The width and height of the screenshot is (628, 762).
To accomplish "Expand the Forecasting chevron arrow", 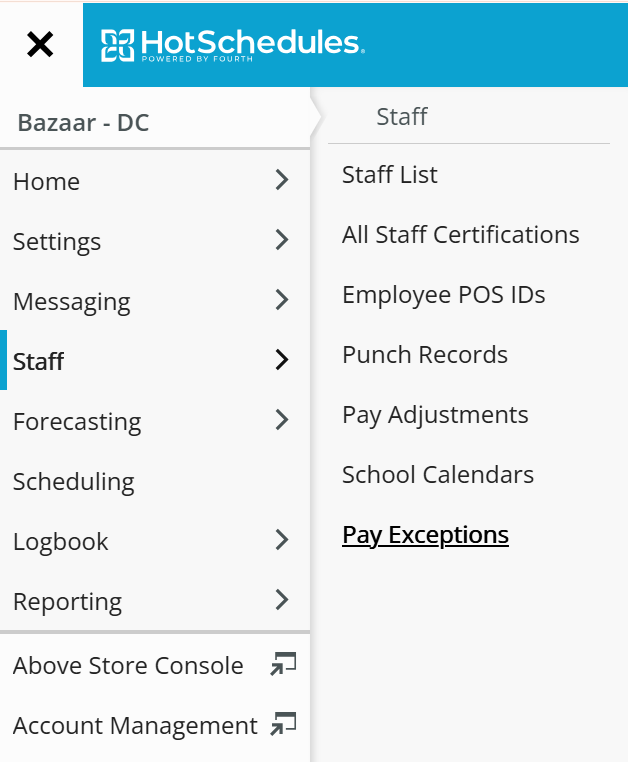I will coord(282,419).
